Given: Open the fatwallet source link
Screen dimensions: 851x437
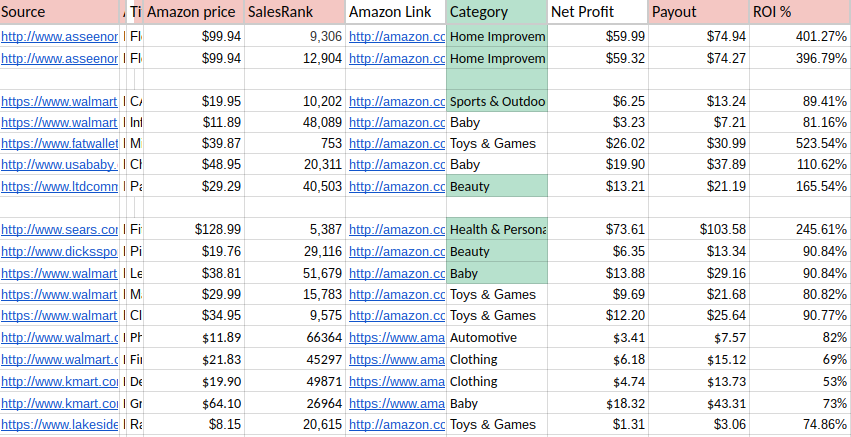Looking at the screenshot, I should pyautogui.click(x=60, y=143).
